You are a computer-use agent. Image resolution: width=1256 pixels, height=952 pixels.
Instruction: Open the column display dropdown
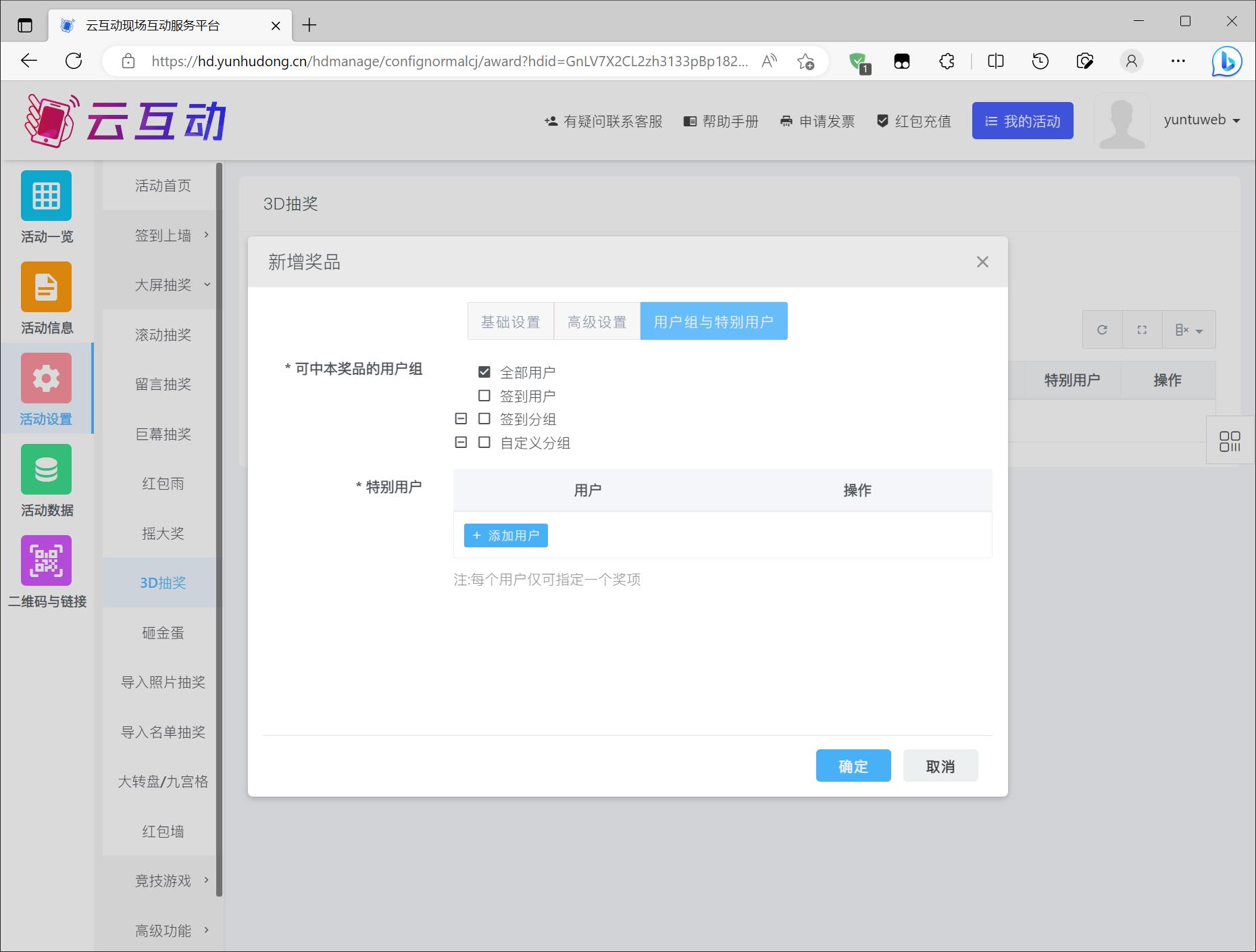point(1189,330)
